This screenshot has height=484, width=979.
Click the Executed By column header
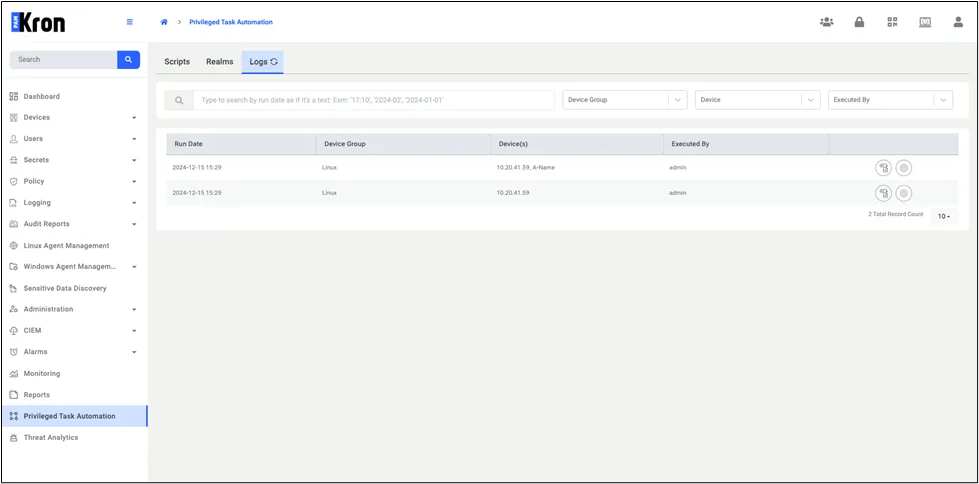tap(745, 144)
